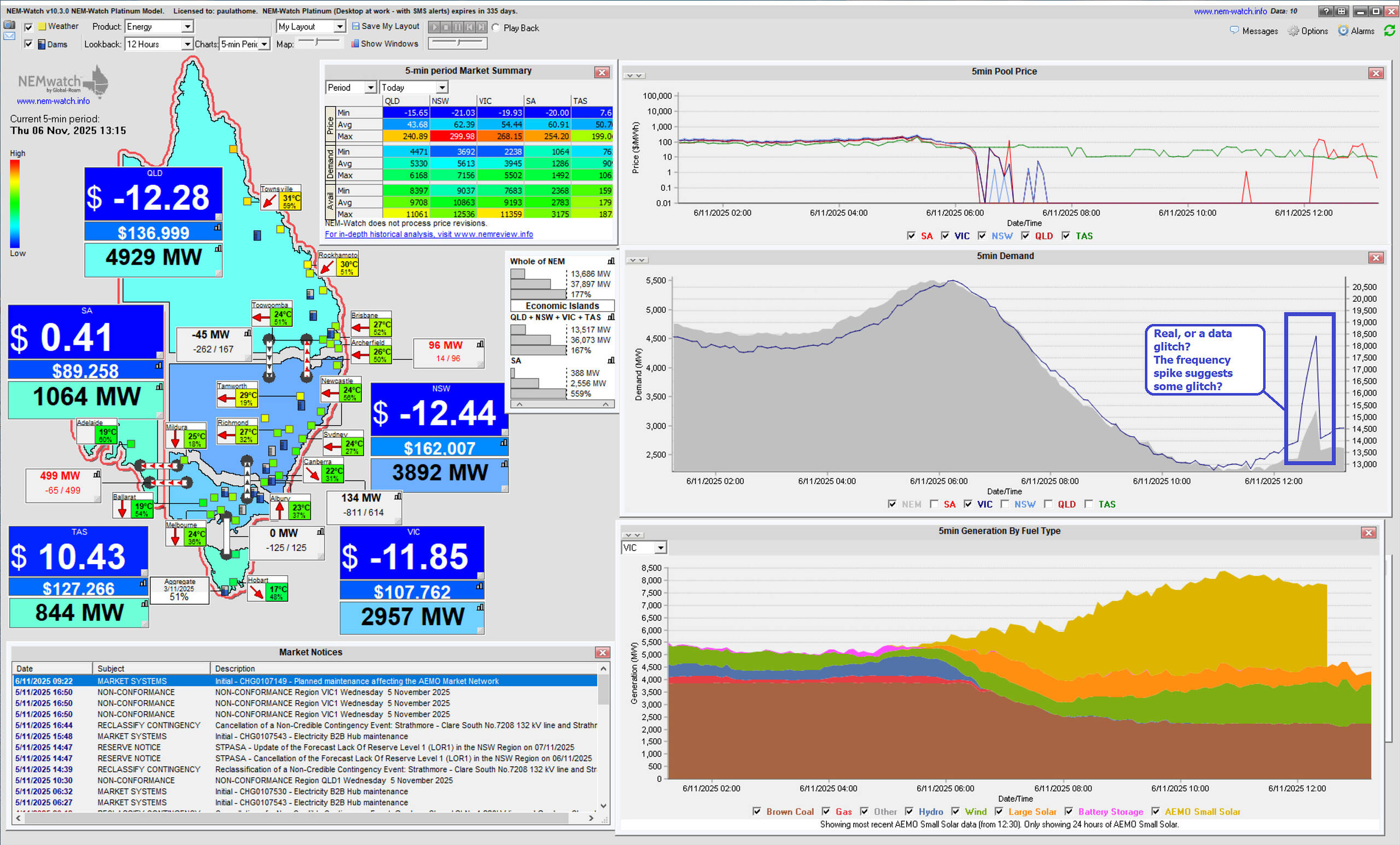
Task: Expand the Product Energy dropdown
Action: pyautogui.click(x=187, y=27)
